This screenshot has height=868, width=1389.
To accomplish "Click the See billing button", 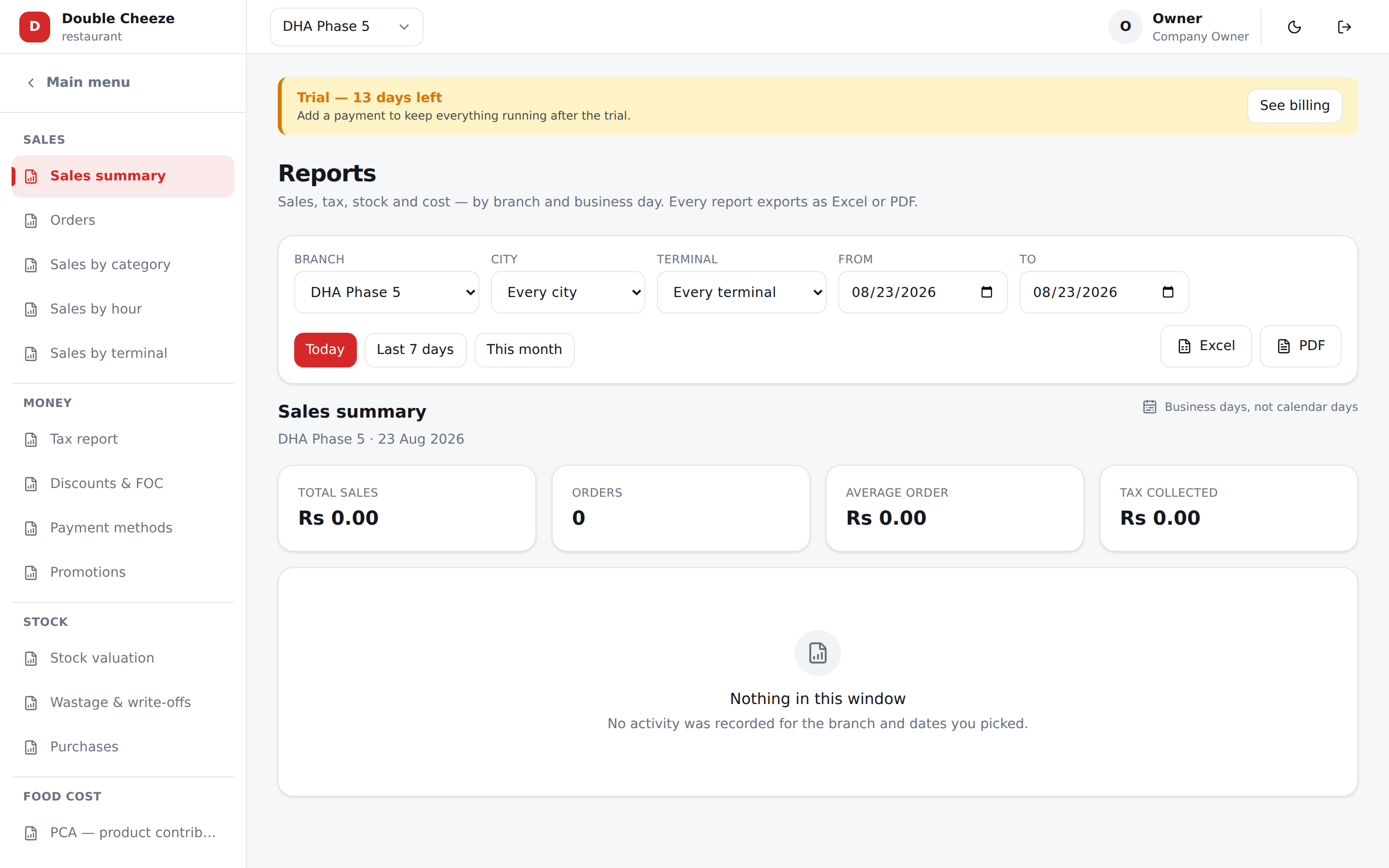I will [1294, 106].
